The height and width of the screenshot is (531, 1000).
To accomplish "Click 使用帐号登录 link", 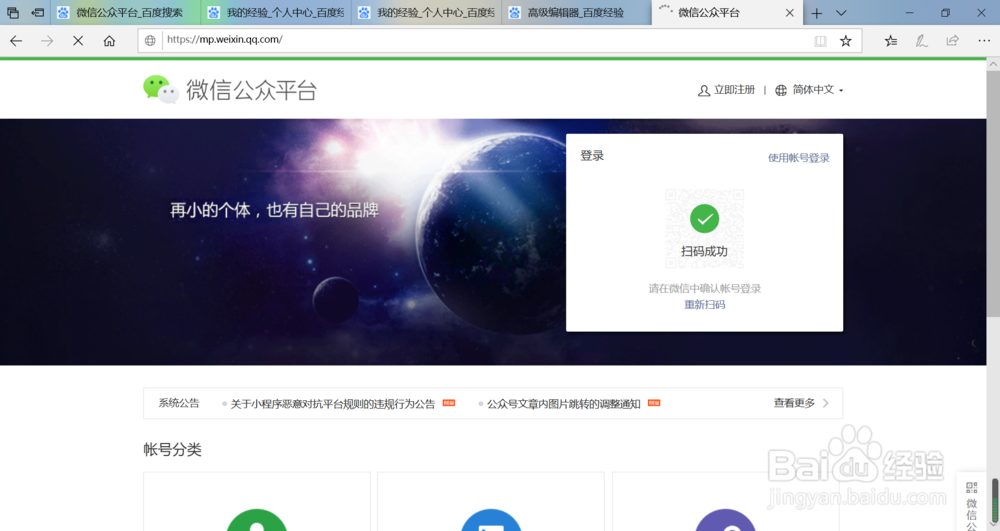I will click(x=798, y=158).
